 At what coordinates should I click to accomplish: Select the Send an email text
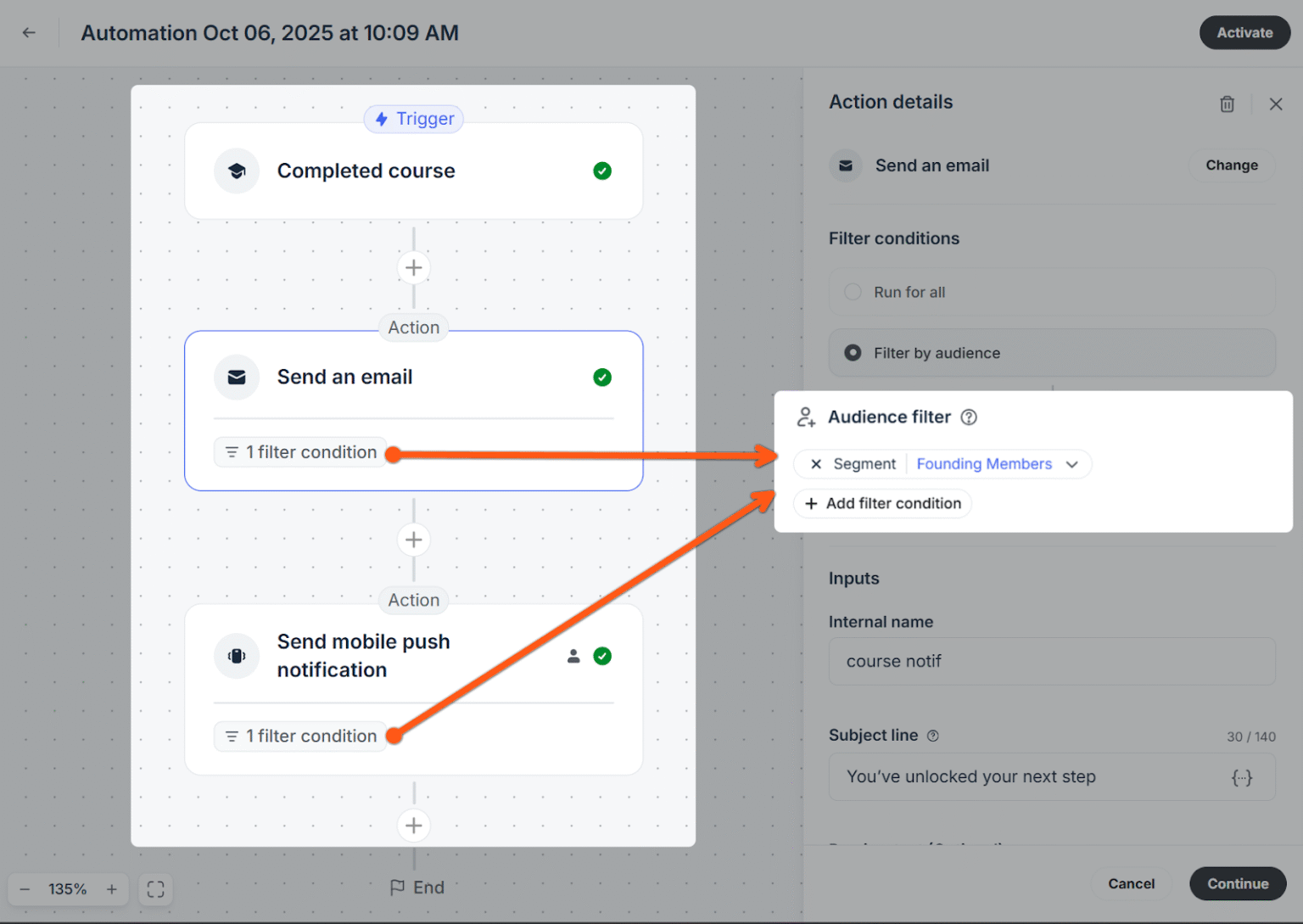[345, 378]
